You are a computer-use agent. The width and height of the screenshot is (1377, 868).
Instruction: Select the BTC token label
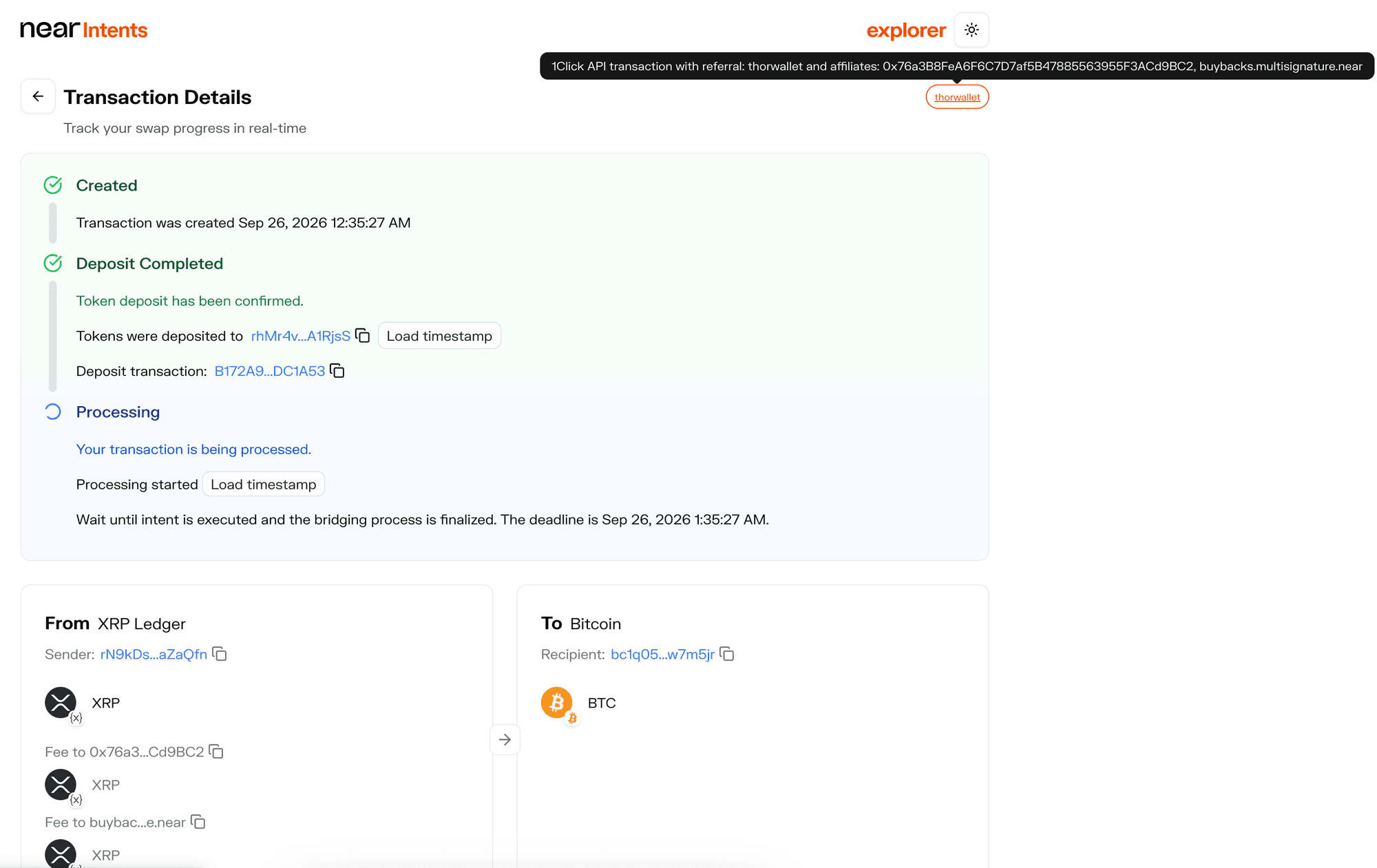coord(602,703)
